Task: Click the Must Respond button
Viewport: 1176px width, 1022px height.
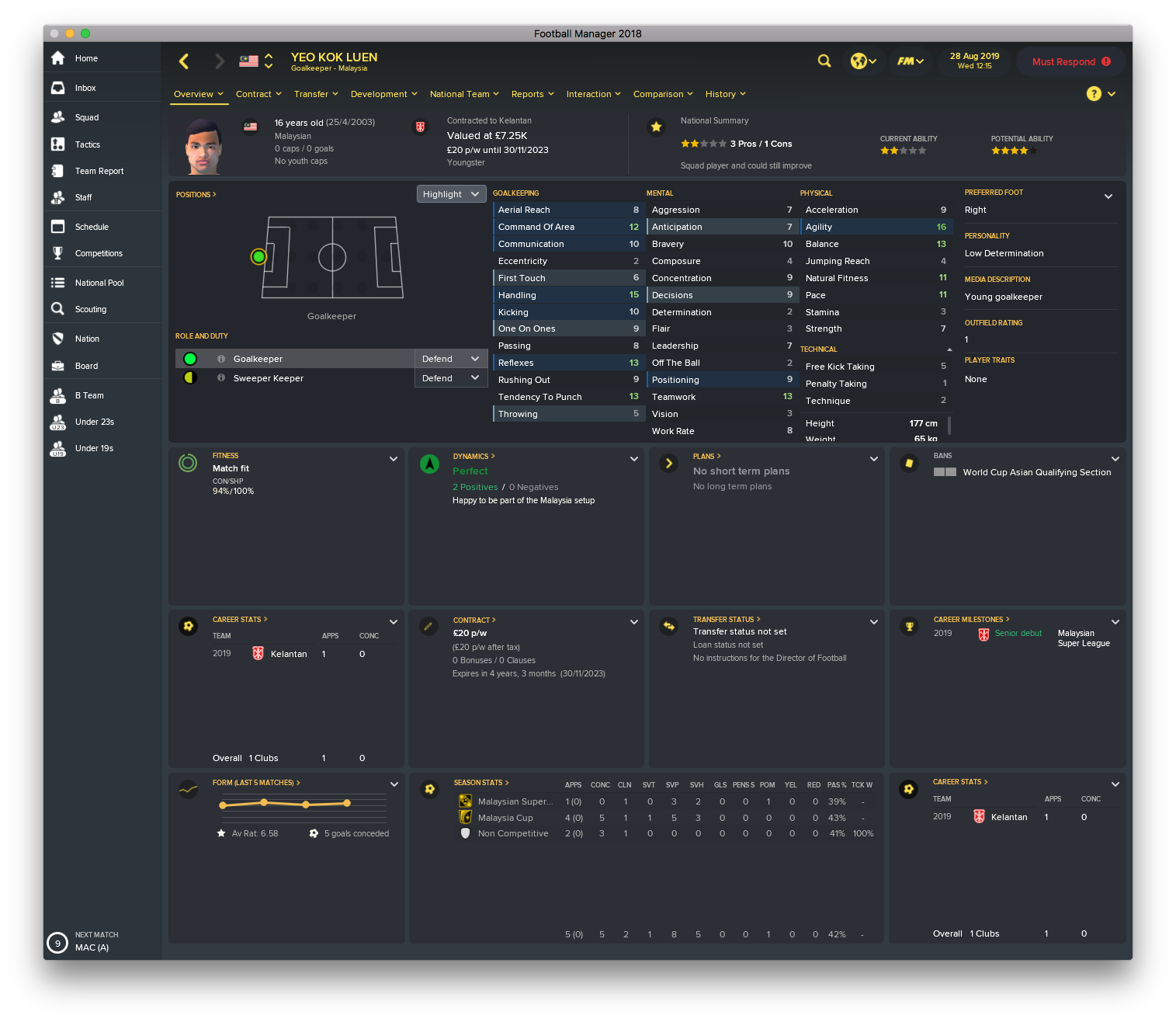Action: tap(1071, 61)
